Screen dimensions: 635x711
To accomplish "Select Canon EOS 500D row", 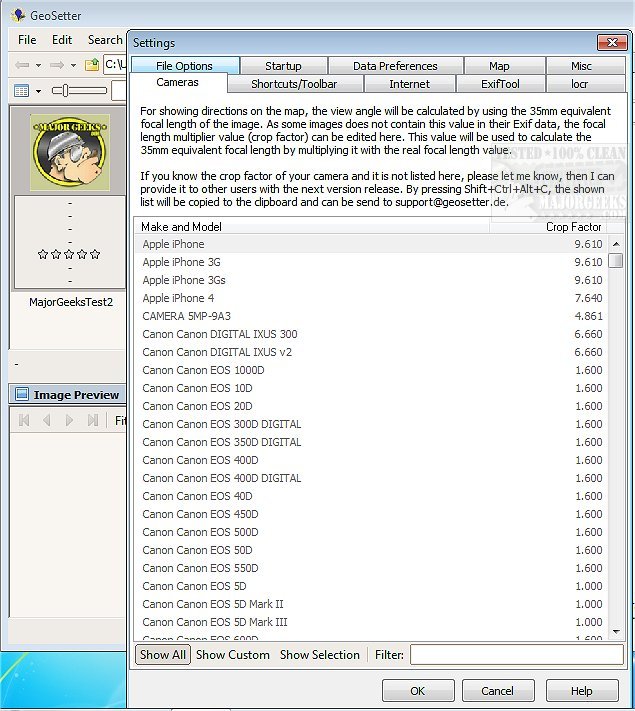I will [371, 532].
